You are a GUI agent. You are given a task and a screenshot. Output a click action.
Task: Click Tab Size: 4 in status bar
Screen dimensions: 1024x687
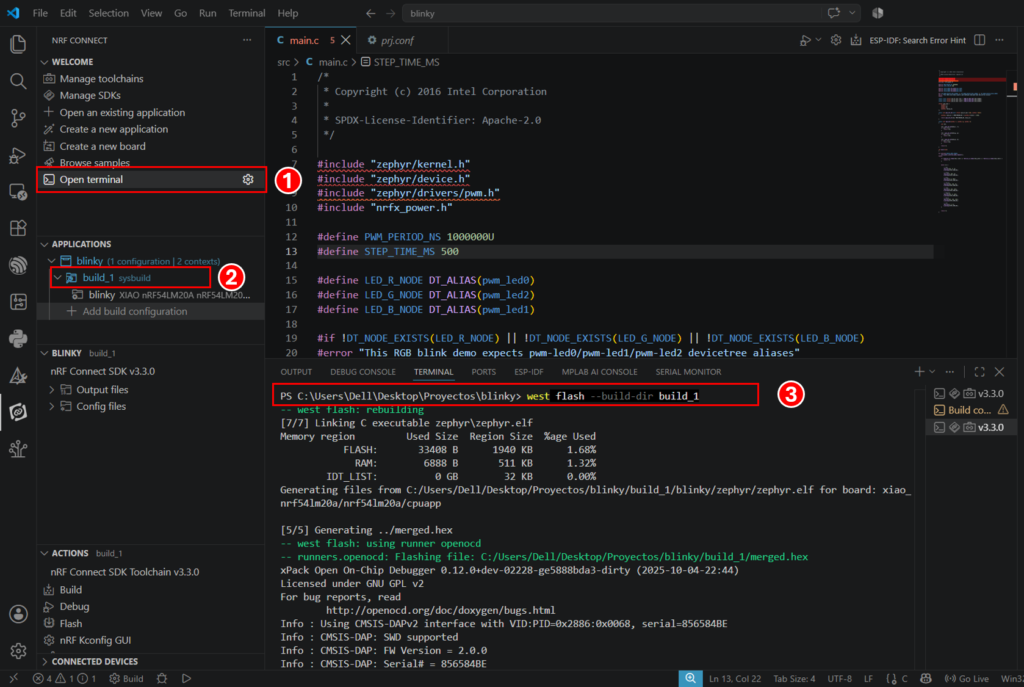794,679
